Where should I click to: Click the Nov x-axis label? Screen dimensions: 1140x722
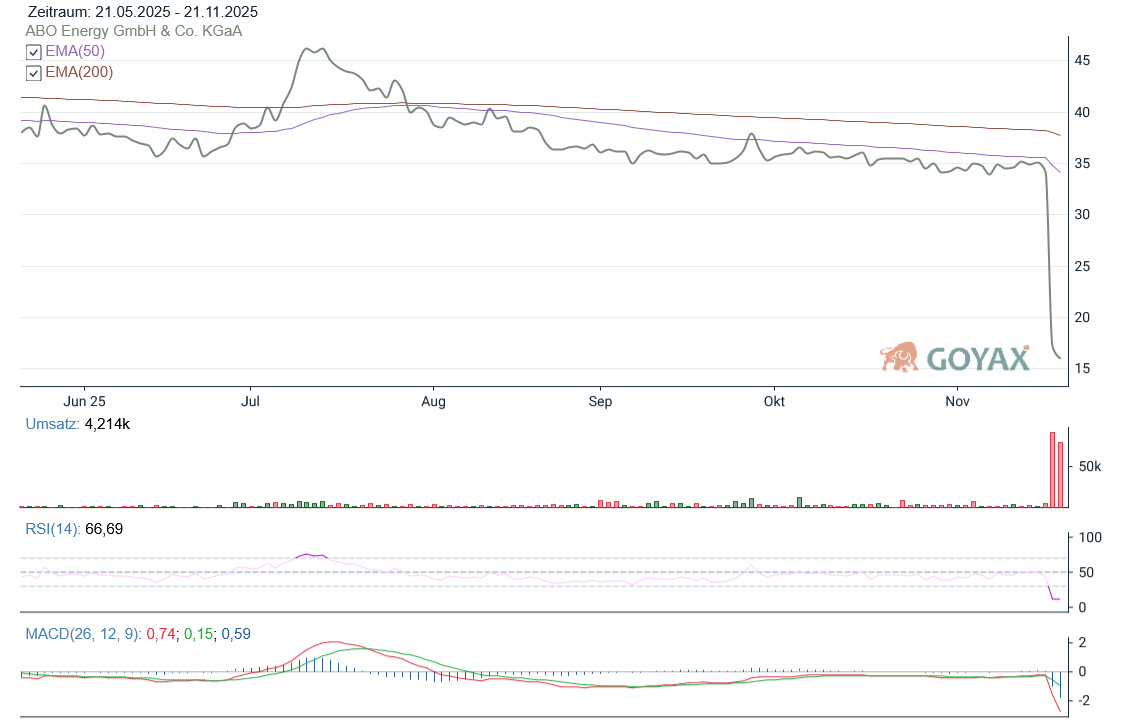(957, 401)
